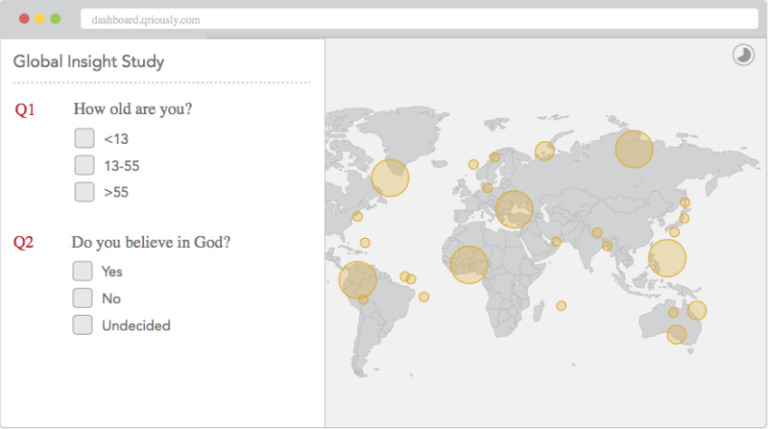Click the large bubble over North America
This screenshot has width=768, height=429.
[390, 178]
